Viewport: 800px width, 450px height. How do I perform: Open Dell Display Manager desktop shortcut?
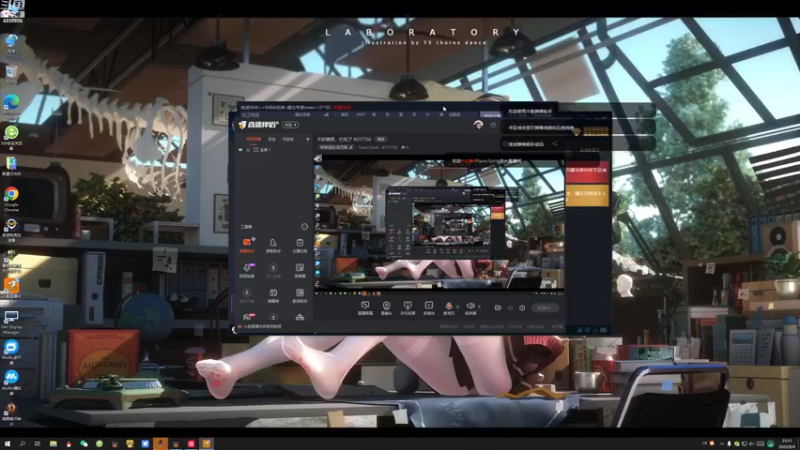pyautogui.click(x=11, y=322)
